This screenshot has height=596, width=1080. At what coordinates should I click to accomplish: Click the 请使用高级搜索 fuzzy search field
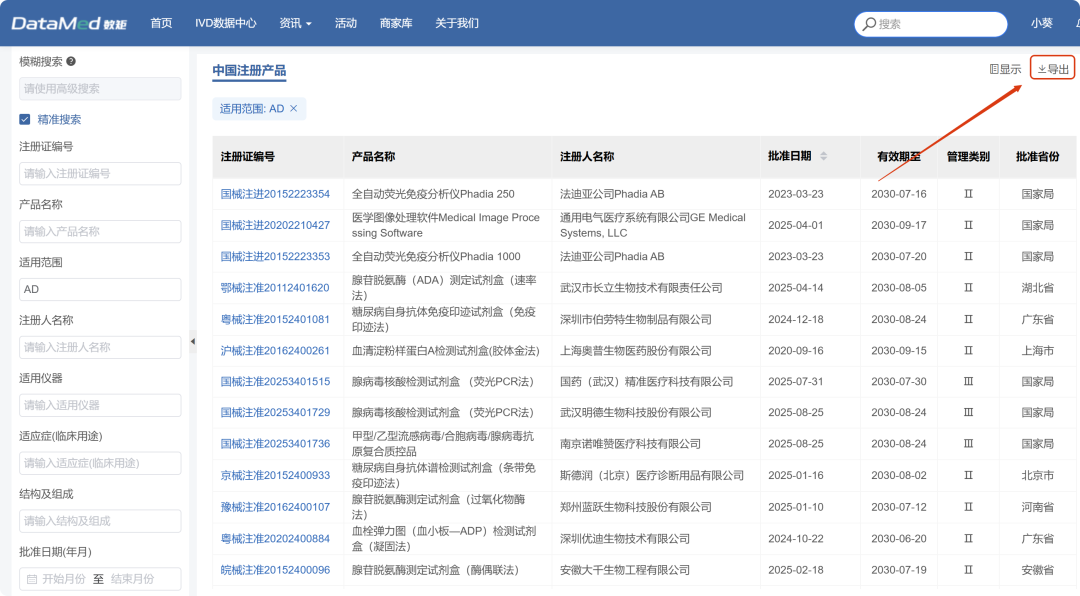click(100, 88)
